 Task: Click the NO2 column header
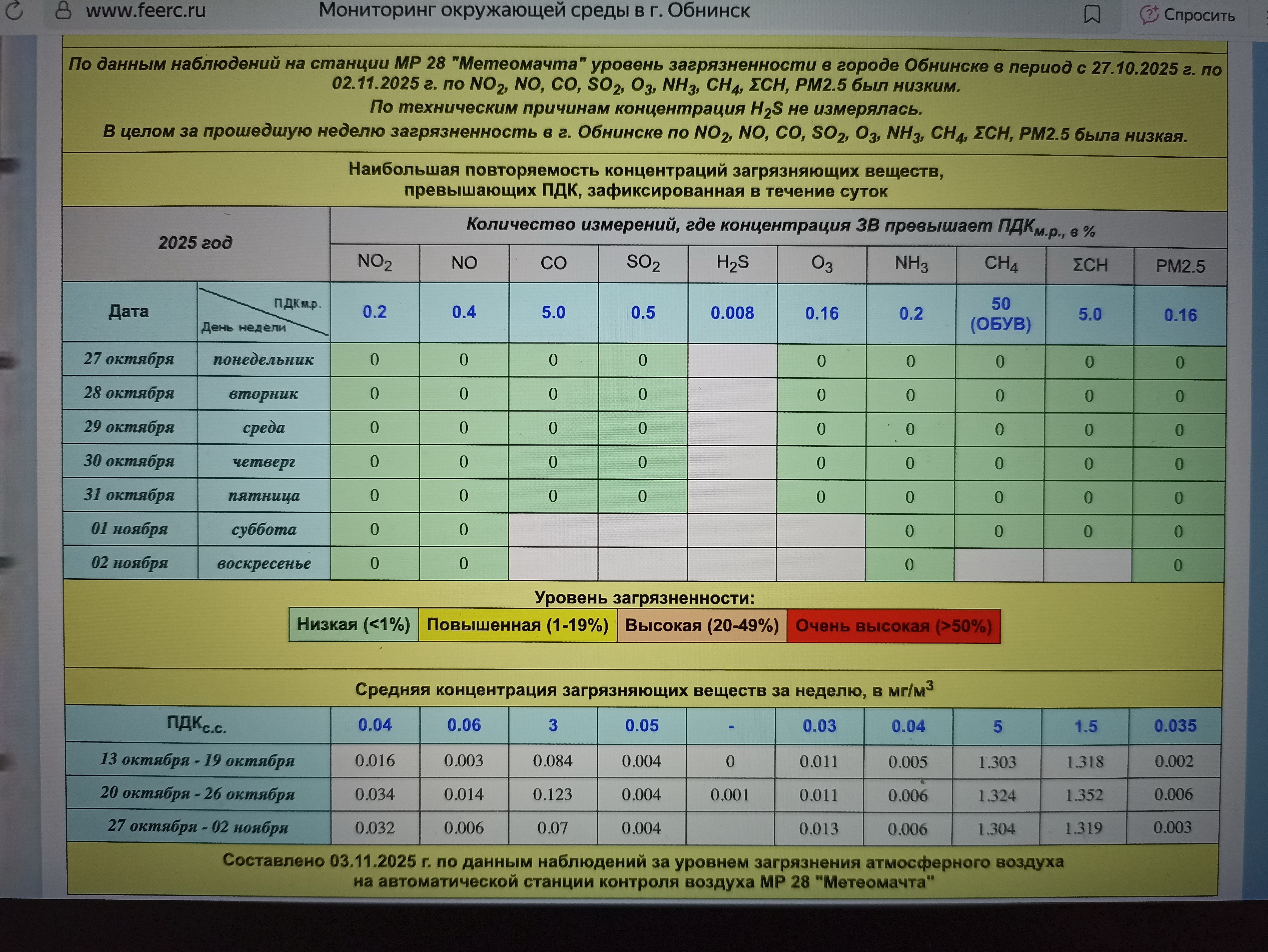tap(374, 262)
